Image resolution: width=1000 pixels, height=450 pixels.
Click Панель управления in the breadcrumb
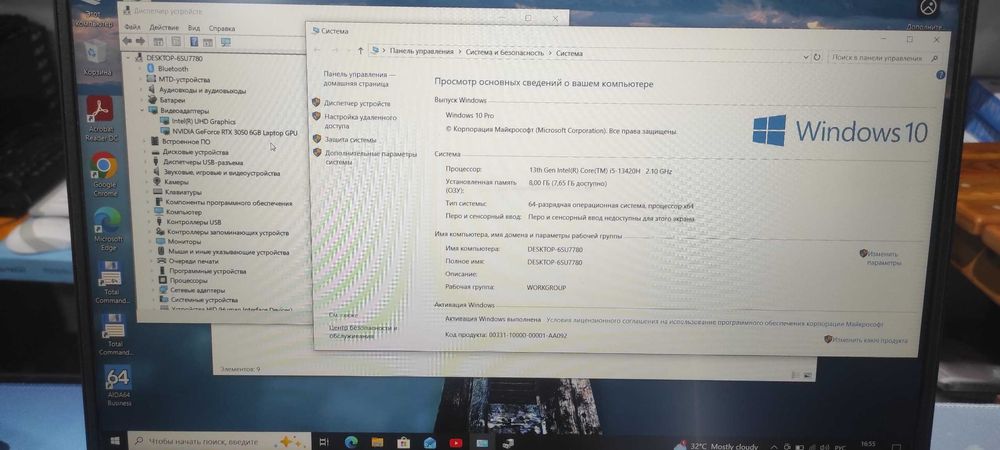(422, 52)
